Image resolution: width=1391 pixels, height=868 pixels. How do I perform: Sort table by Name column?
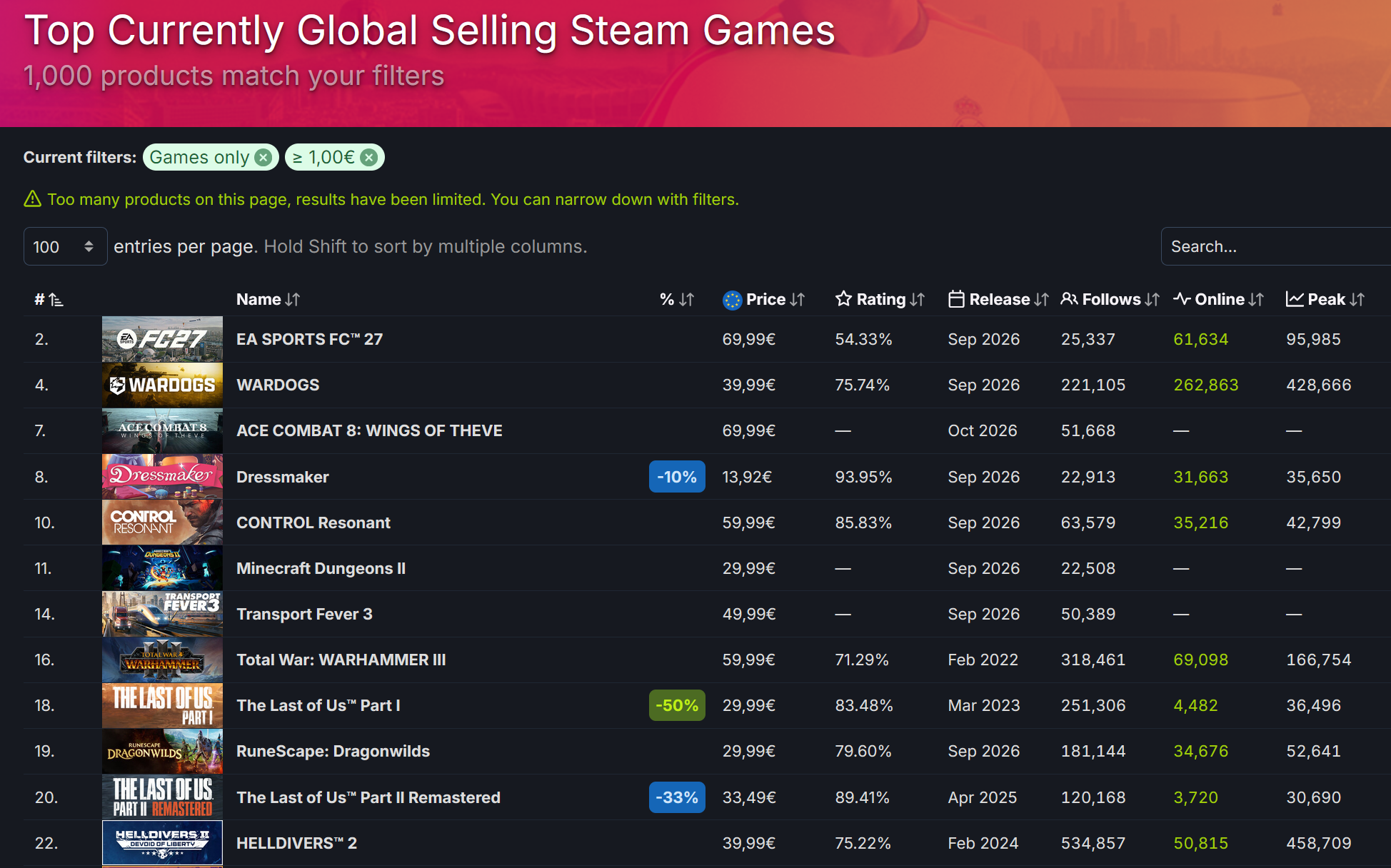[268, 300]
